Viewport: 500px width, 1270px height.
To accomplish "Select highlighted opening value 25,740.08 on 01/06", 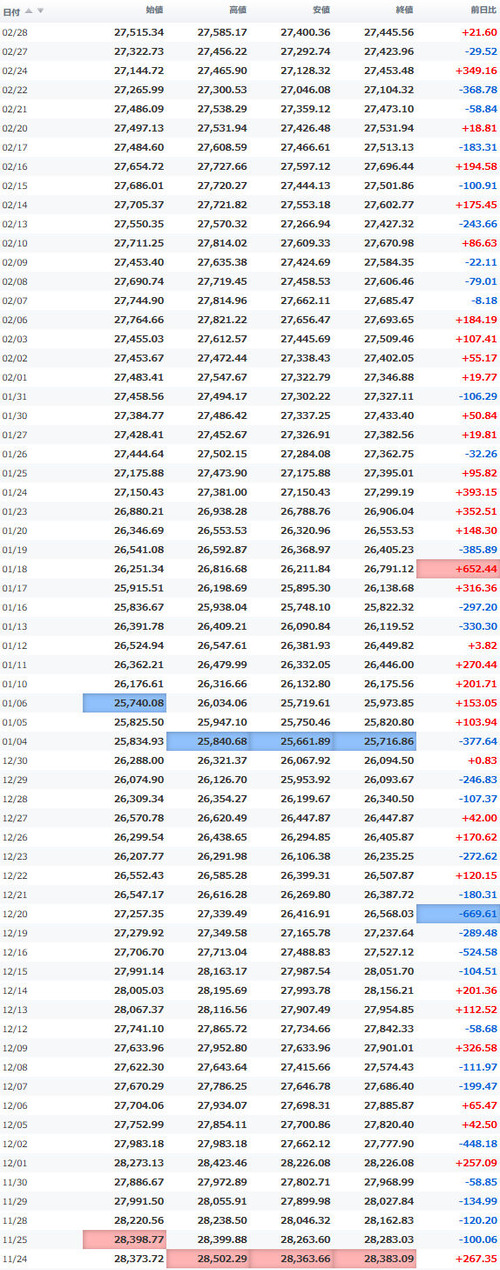I will click(124, 703).
